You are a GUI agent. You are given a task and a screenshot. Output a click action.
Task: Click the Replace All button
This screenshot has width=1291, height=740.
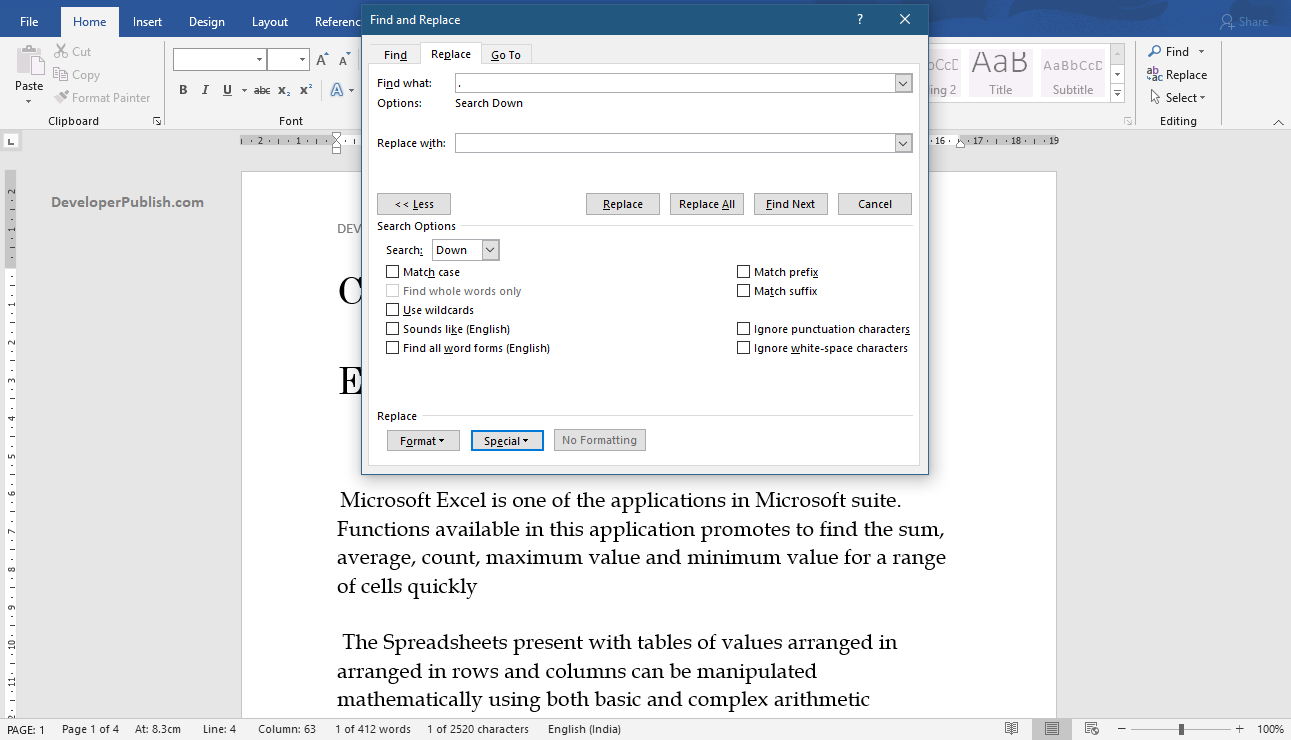(706, 203)
